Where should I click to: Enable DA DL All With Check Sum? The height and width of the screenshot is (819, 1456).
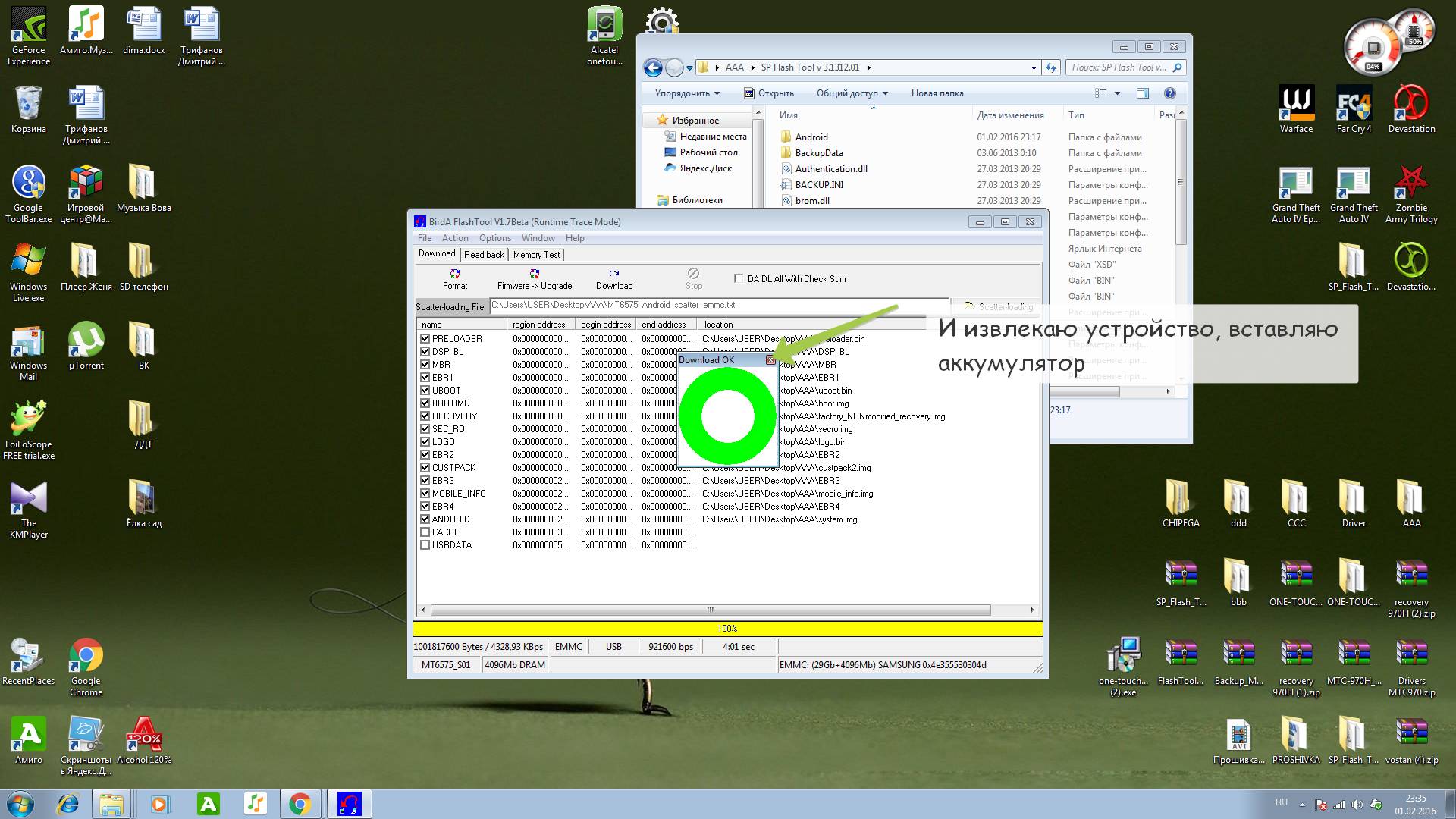pos(739,278)
